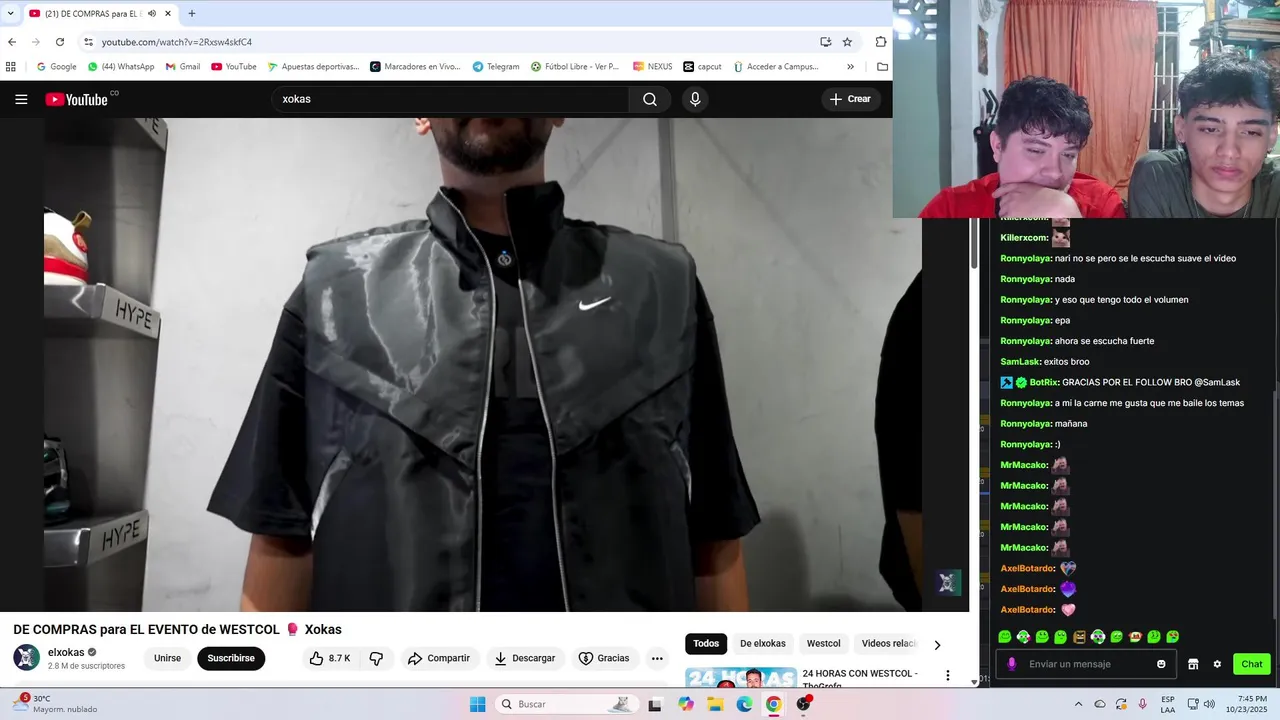
Task: Open the Fútbol Libre bookmark
Action: (575, 67)
